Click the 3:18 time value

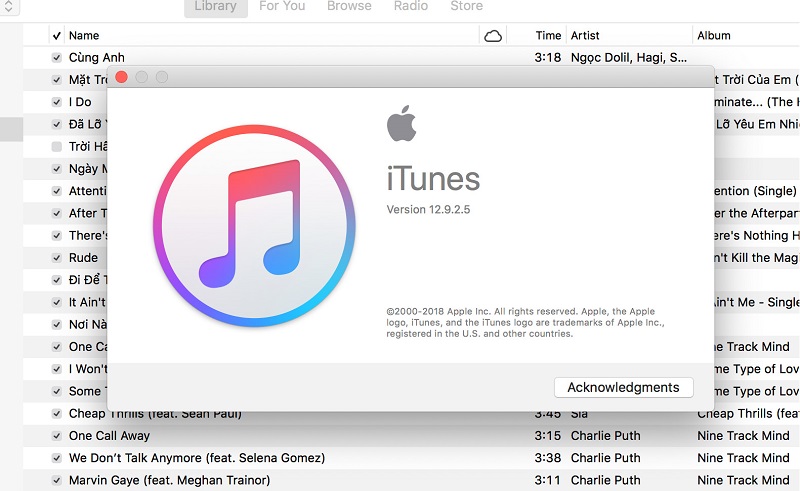[x=548, y=58]
